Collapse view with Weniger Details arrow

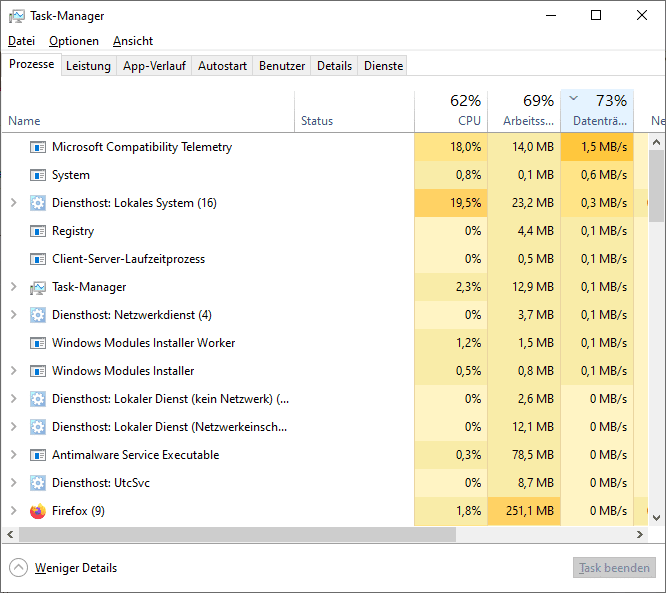(x=19, y=568)
